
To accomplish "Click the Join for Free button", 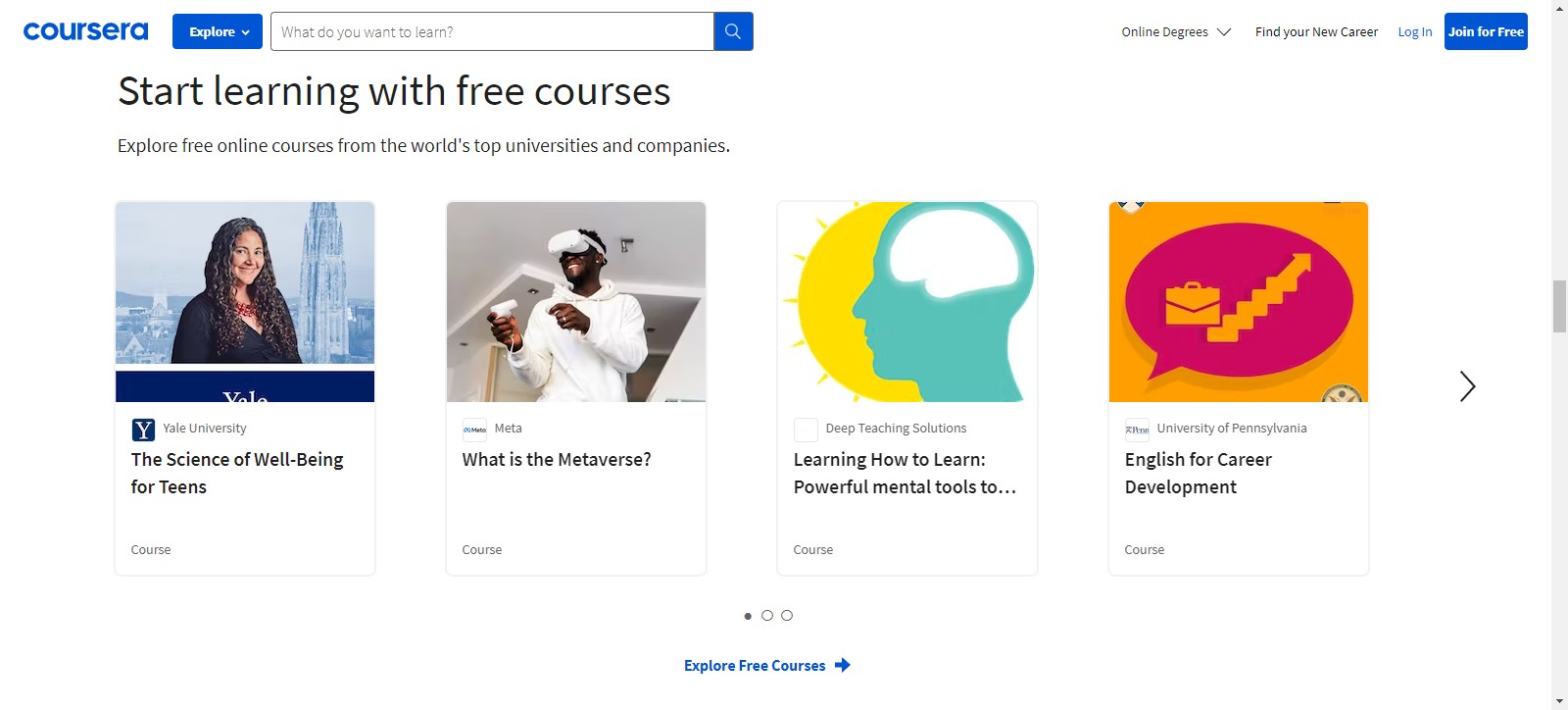I will [1486, 31].
